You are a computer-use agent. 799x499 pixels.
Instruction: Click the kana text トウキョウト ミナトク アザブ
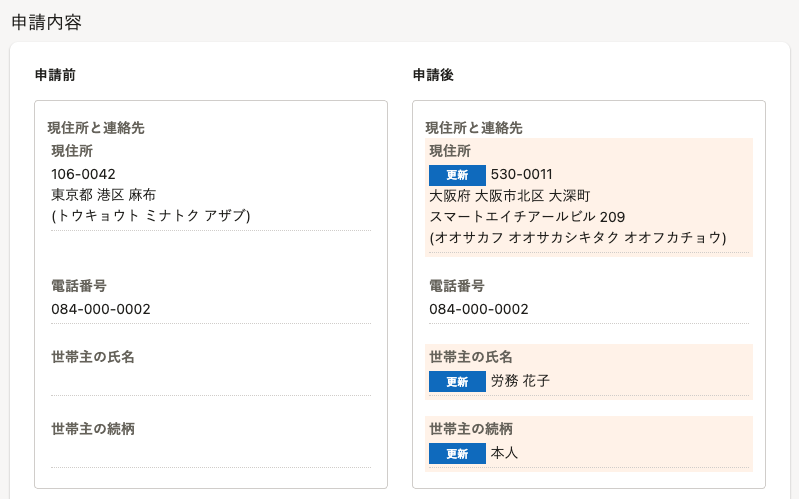[x=151, y=216]
